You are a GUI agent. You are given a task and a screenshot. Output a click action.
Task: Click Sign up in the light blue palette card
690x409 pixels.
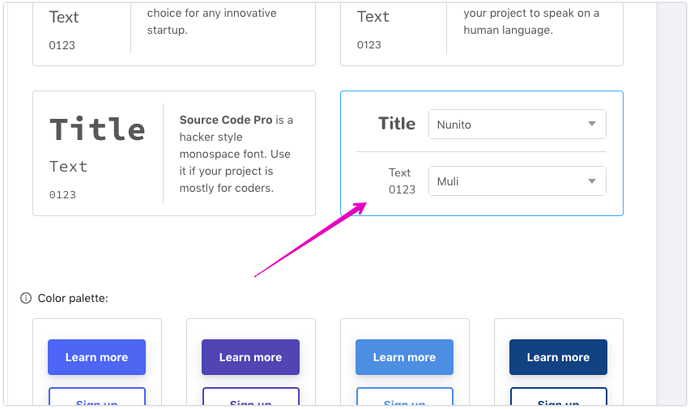[x=404, y=400]
